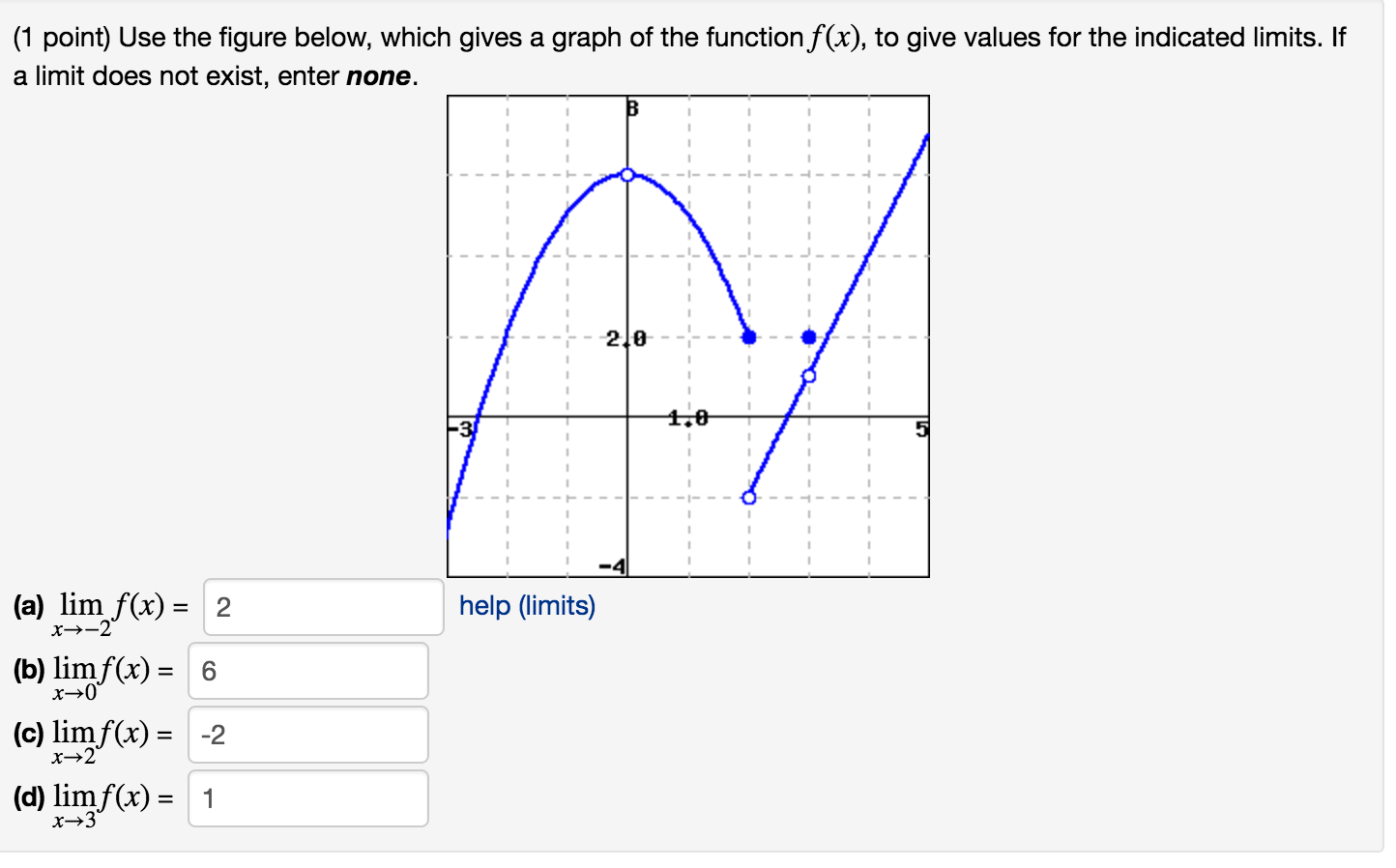Click the bold word none in the instructions

[x=378, y=75]
